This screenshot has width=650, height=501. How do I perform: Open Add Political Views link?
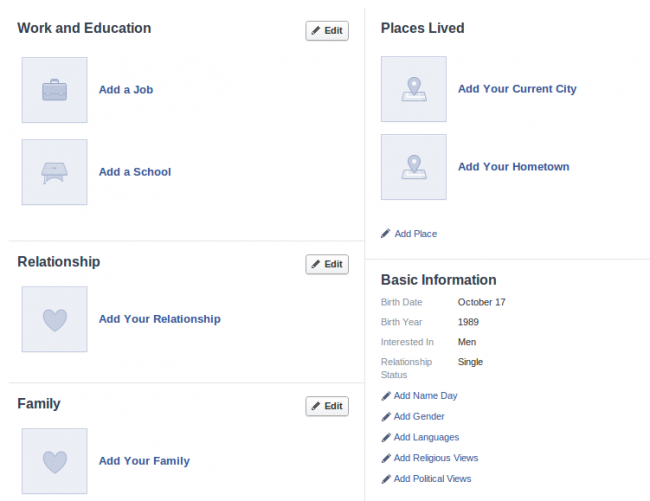pos(432,479)
